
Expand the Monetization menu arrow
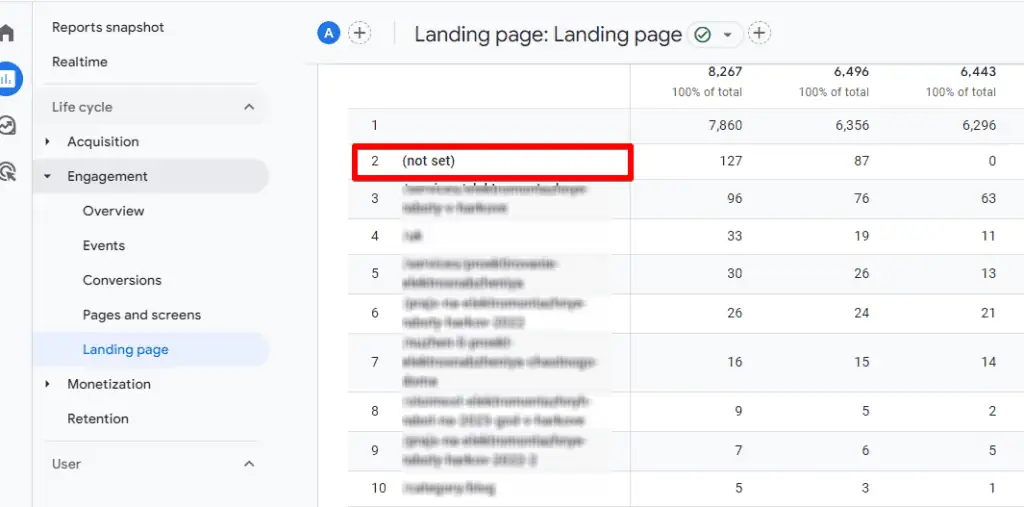[x=47, y=384]
